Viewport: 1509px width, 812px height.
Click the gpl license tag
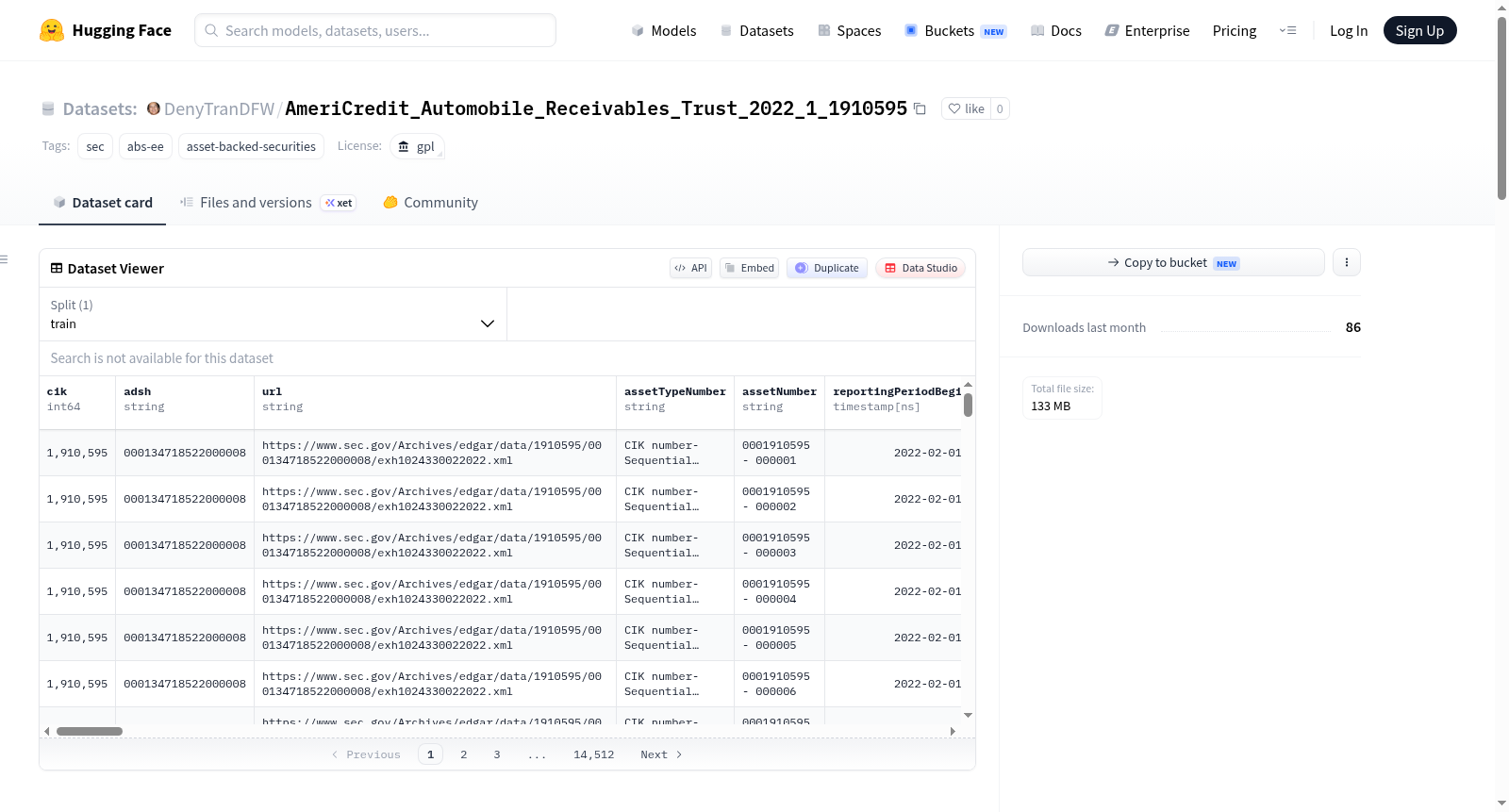click(x=417, y=146)
